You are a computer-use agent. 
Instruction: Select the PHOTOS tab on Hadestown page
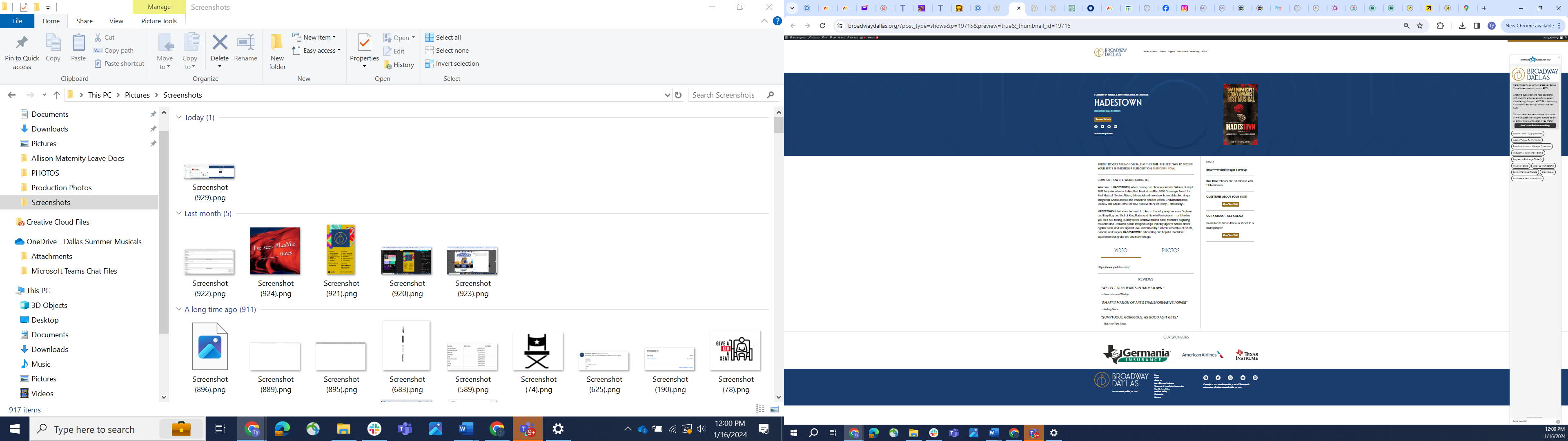[1170, 250]
